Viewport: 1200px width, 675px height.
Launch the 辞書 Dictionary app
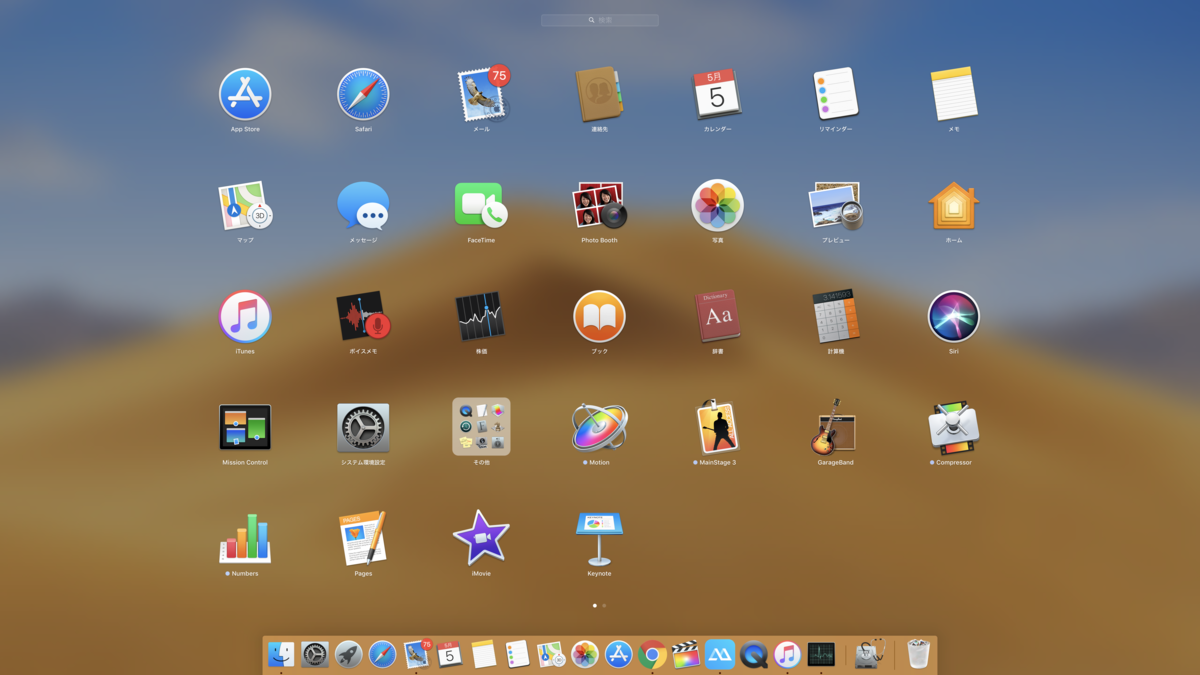pos(717,316)
